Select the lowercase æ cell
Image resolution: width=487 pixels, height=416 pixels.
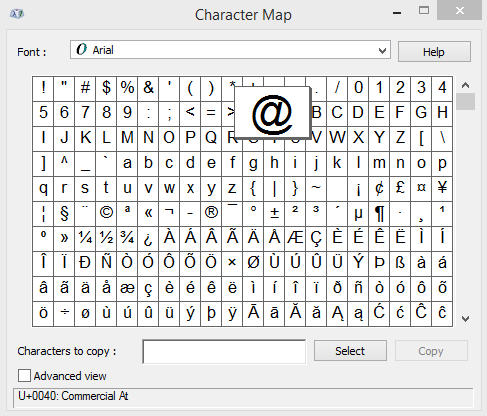pyautogui.click(x=127, y=288)
